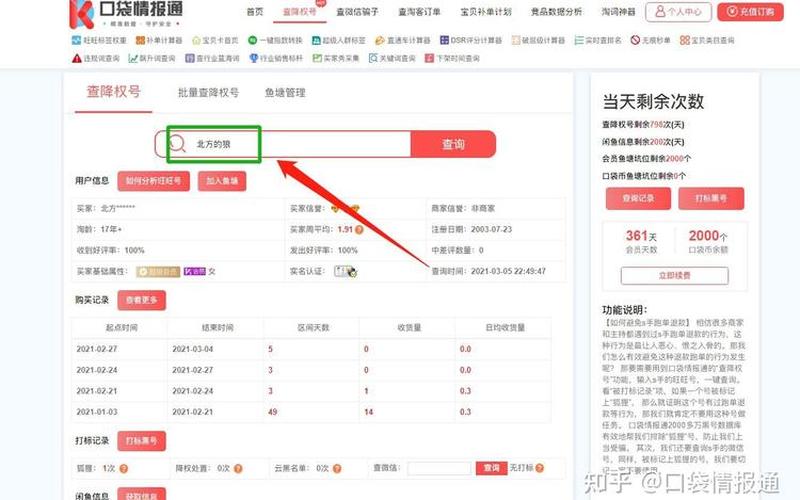800x500 pixels.
Task: Click the 注册日期 2003-07-23 text
Action: [471, 230]
